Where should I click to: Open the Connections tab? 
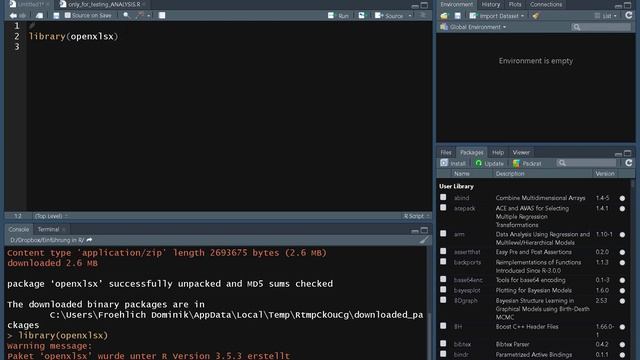546,4
